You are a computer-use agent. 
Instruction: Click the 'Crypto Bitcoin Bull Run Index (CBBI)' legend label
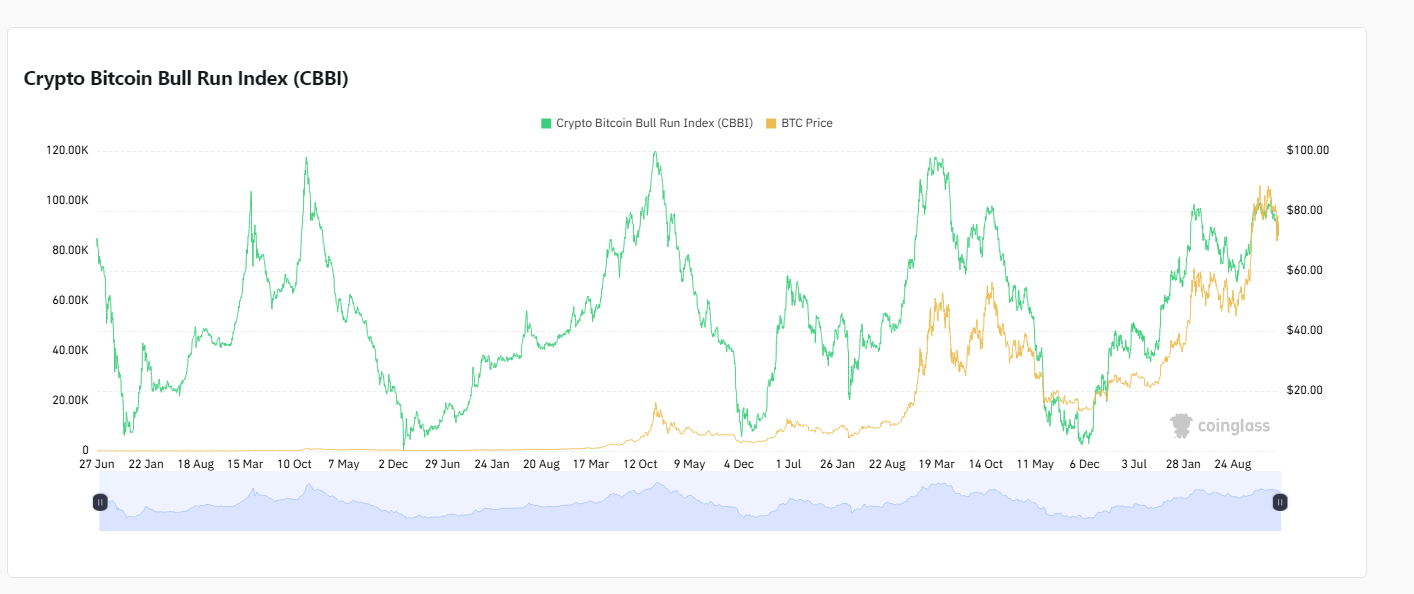coord(654,124)
